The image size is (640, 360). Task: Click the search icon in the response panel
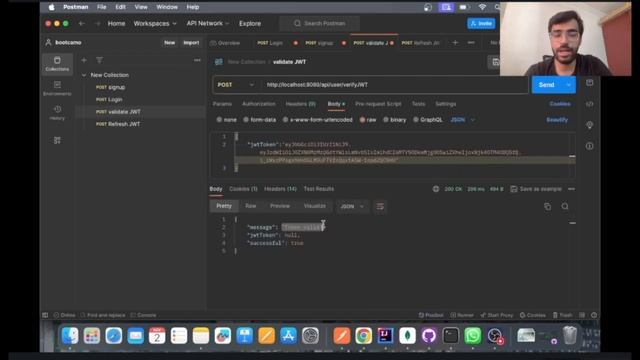tap(565, 207)
